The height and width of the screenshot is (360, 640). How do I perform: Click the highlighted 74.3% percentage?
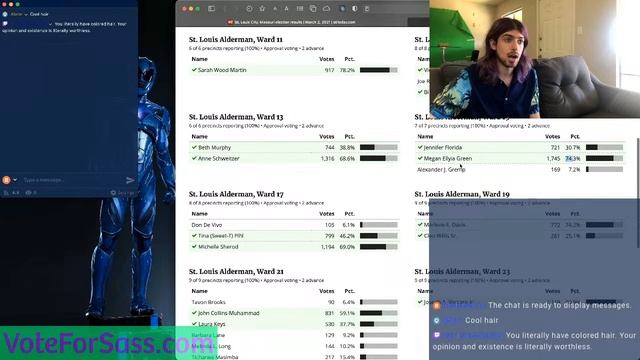coord(573,158)
